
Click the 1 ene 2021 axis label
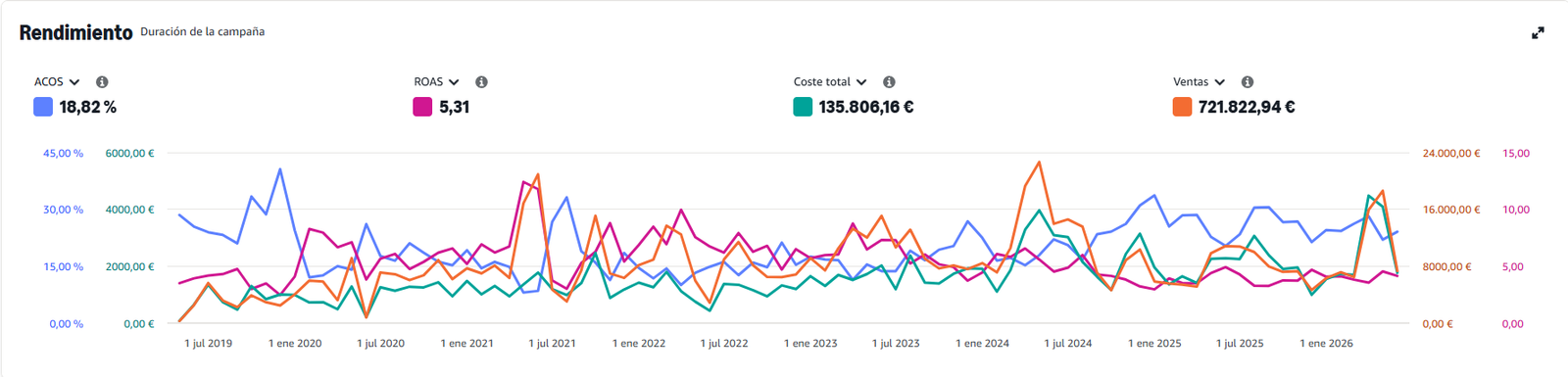coord(467,344)
